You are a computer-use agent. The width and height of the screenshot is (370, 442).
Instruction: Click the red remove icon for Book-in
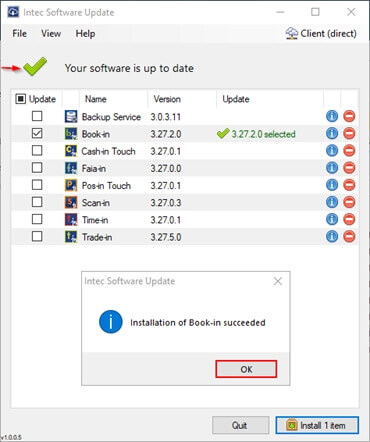[349, 133]
